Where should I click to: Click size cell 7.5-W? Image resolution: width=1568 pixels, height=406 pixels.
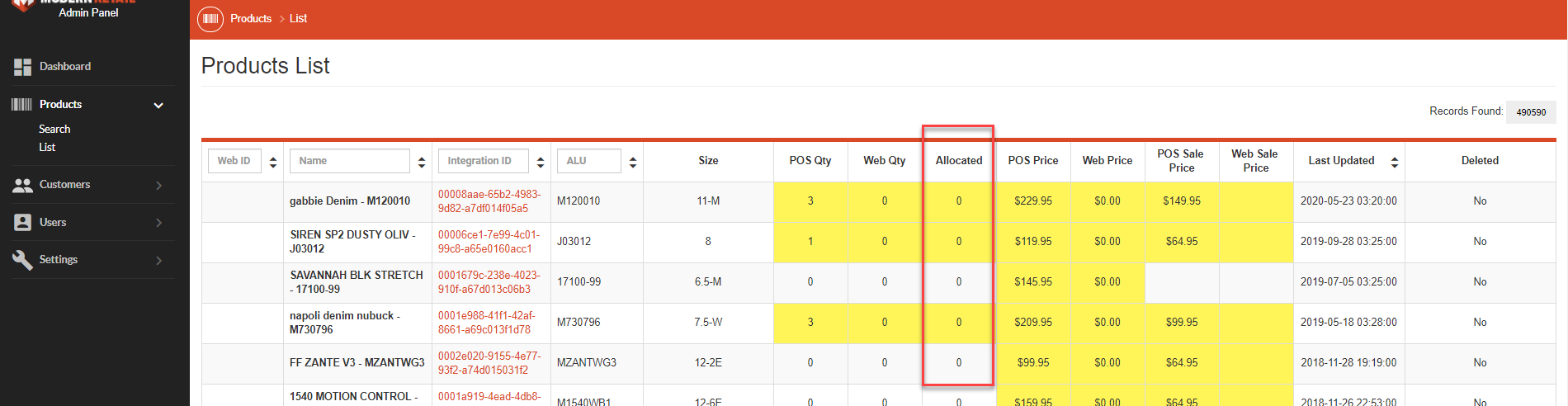(708, 323)
